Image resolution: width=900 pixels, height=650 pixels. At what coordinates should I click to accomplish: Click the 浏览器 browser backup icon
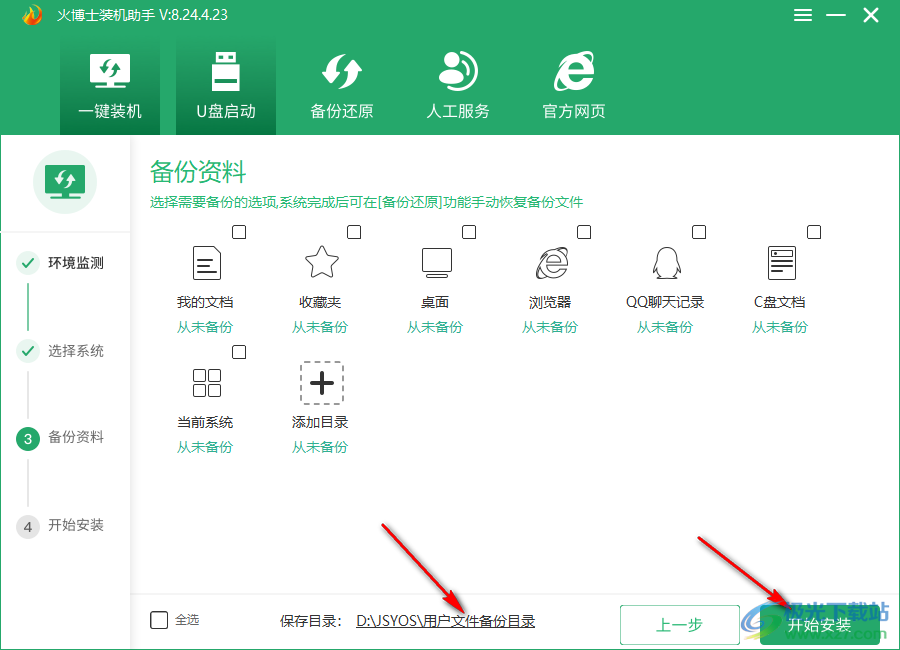550,263
